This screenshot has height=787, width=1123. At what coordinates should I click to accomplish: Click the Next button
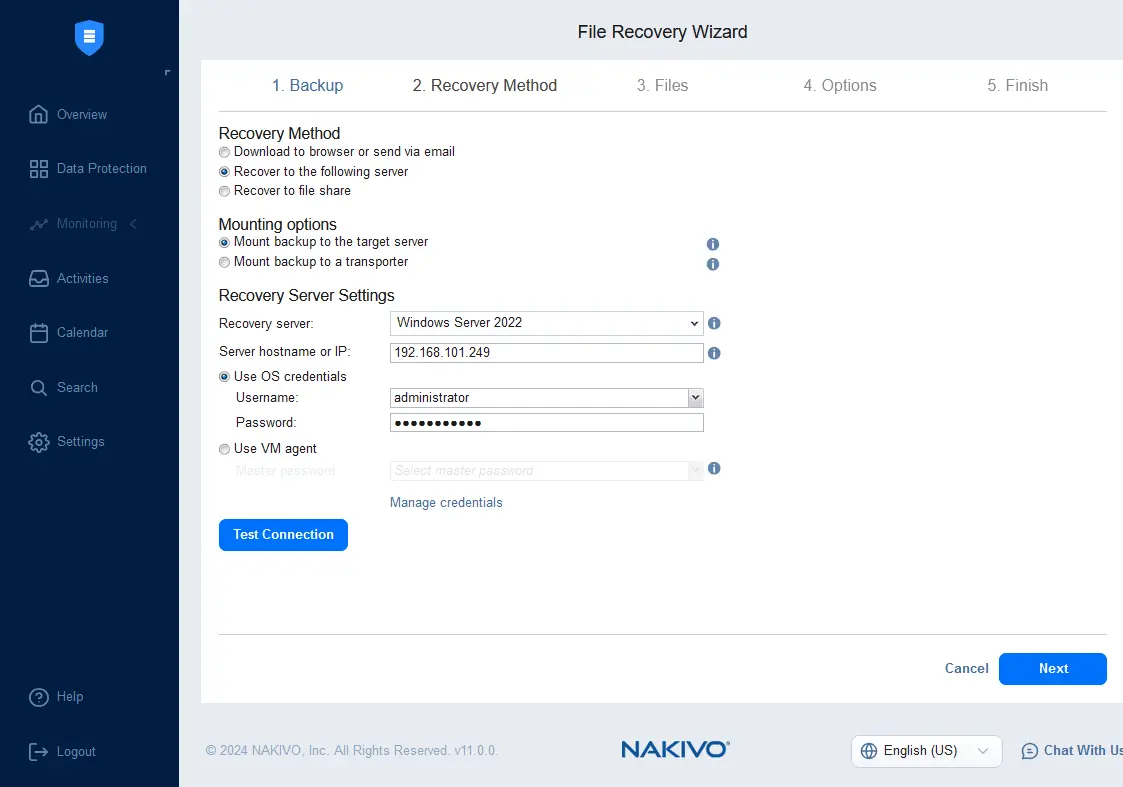pyautogui.click(x=1053, y=669)
